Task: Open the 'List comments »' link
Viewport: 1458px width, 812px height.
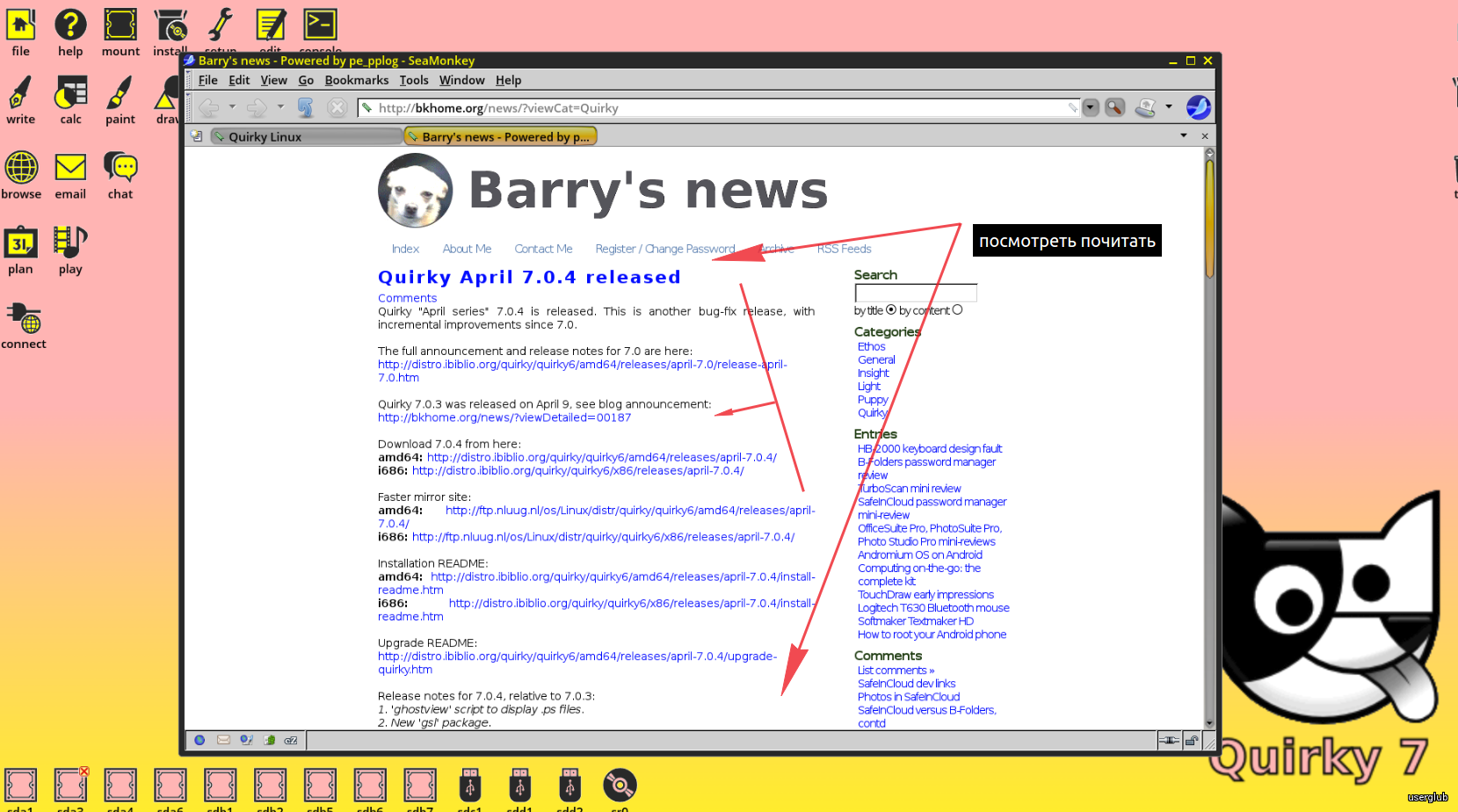Action: coord(896,670)
